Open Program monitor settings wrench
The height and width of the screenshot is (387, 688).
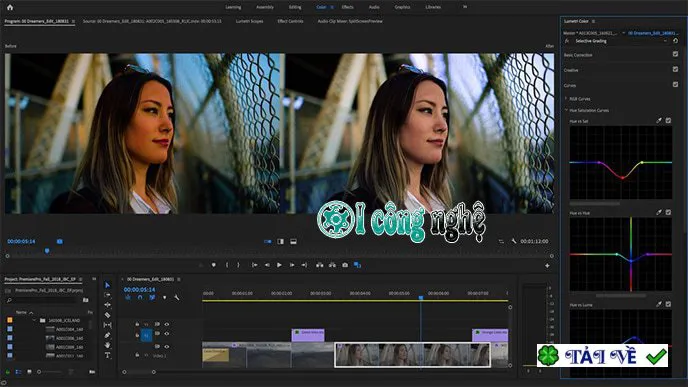coord(513,241)
